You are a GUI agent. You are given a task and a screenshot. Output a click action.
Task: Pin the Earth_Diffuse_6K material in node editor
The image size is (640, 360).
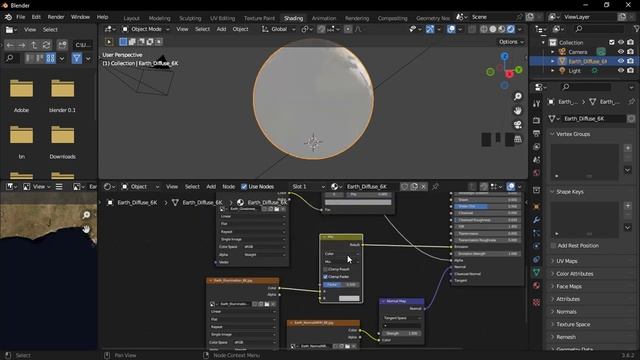pos(436,187)
